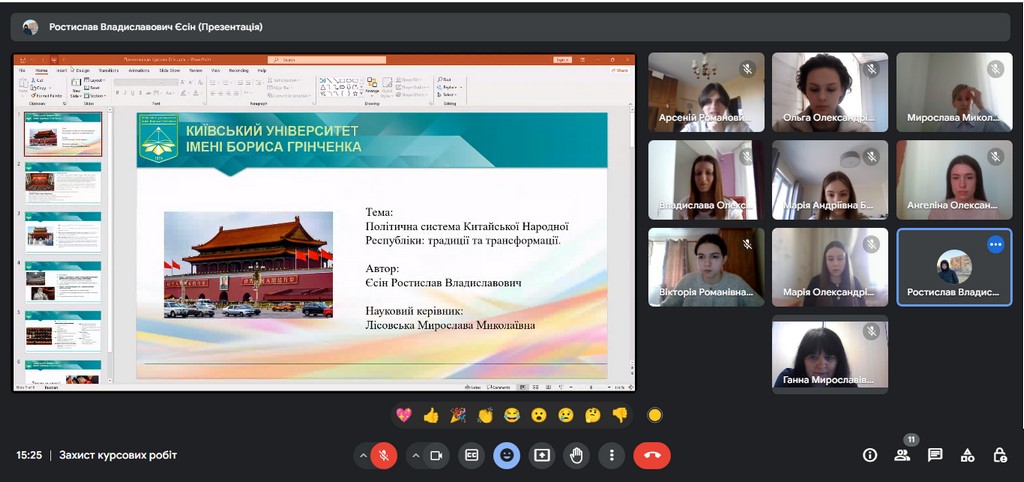
Task: Open host controls lock icon
Action: click(1000, 455)
